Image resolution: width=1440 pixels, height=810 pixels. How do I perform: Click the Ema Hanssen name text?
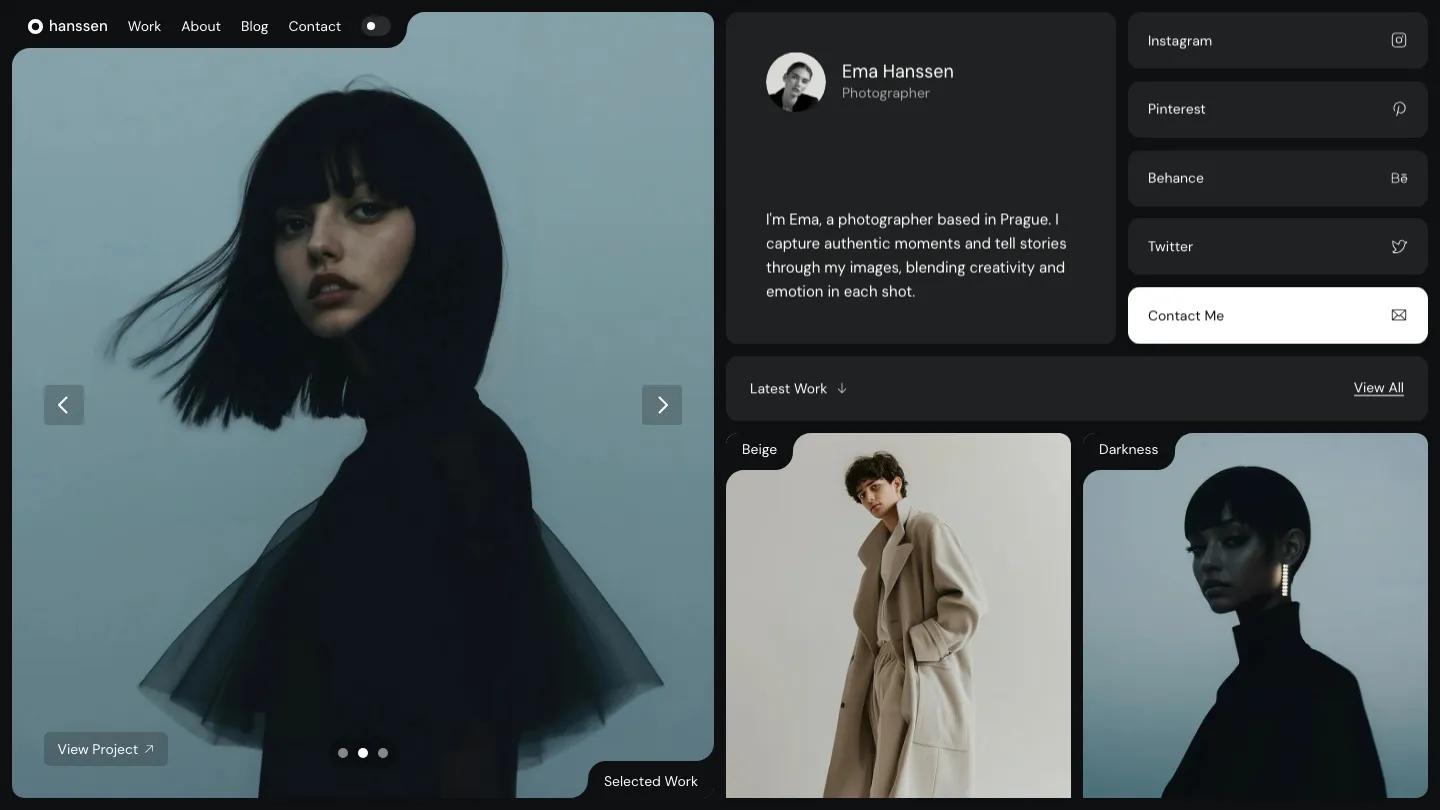898,71
